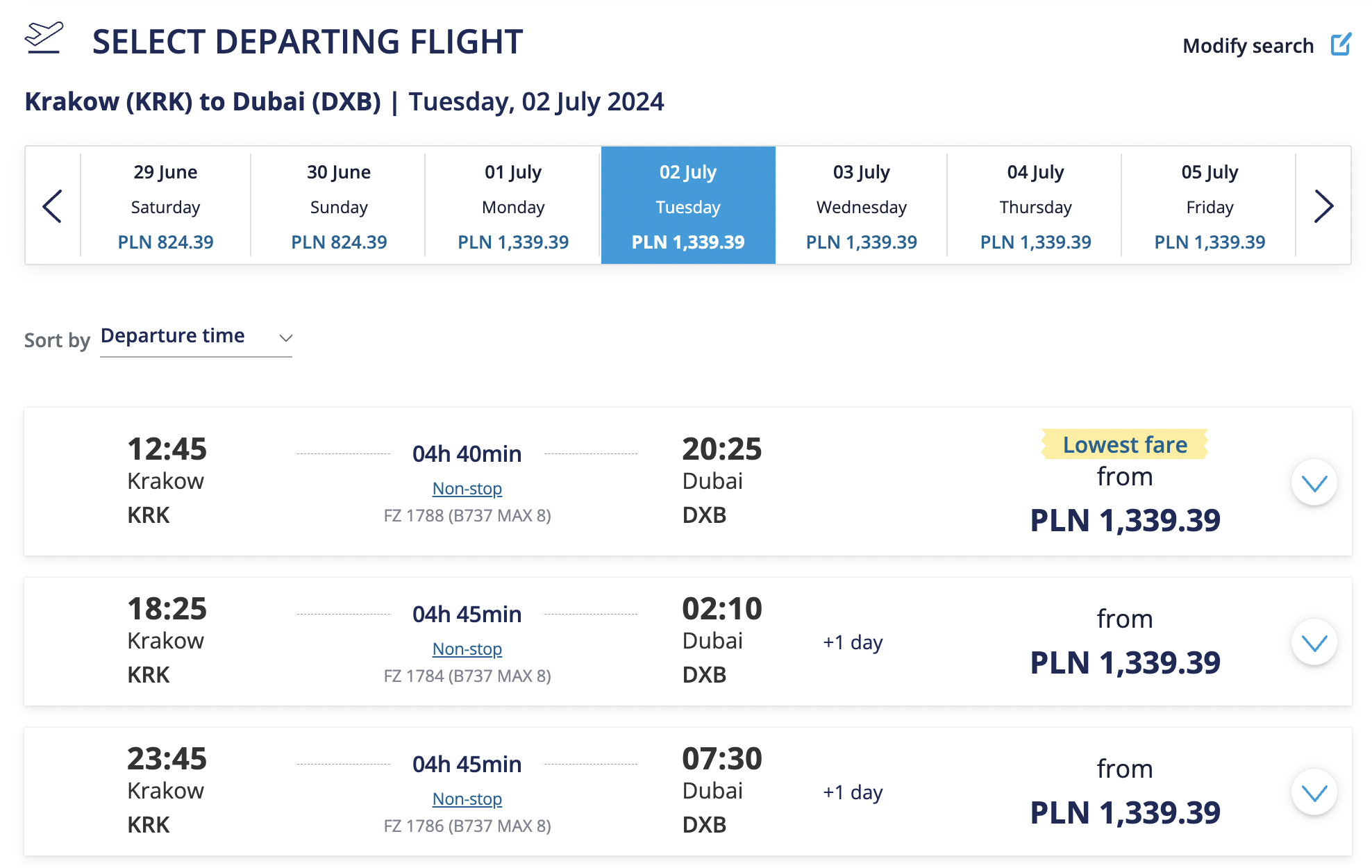Expand the 23:45 flight fare details
The image size is (1372, 868).
pos(1314,792)
